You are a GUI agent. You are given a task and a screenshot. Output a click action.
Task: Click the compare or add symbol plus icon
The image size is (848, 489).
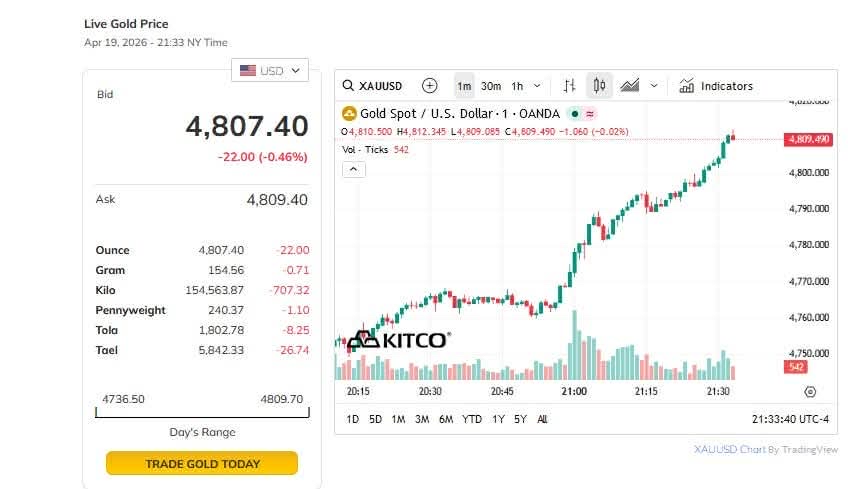click(430, 86)
